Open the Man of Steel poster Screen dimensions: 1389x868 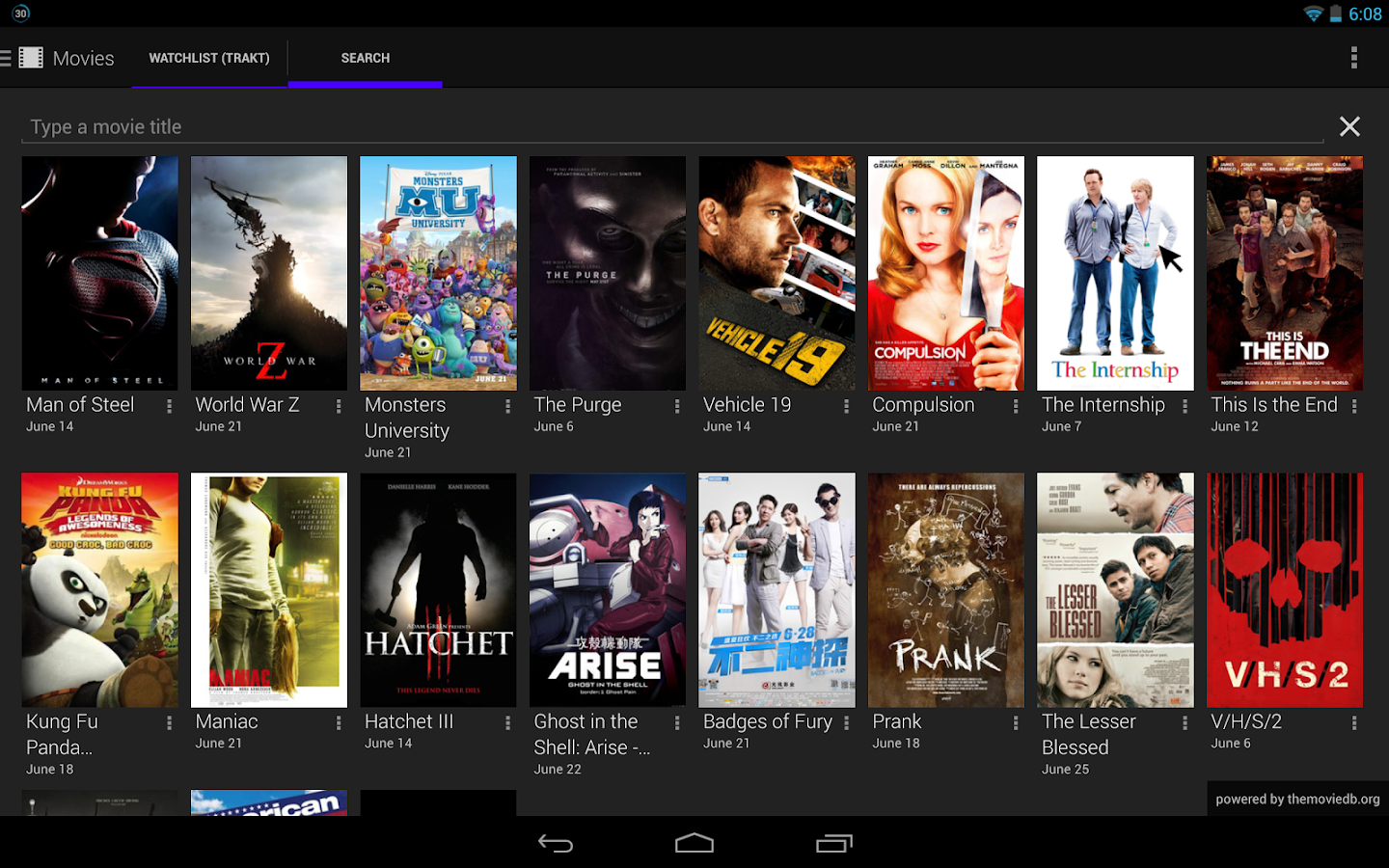click(99, 273)
